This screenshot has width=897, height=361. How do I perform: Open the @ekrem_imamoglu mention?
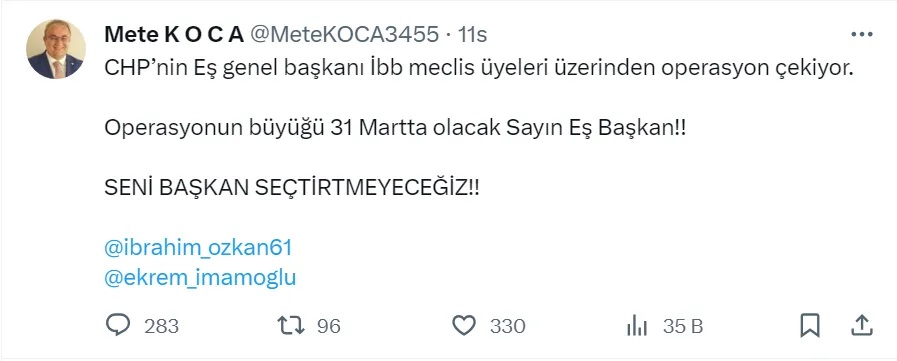(x=200, y=278)
